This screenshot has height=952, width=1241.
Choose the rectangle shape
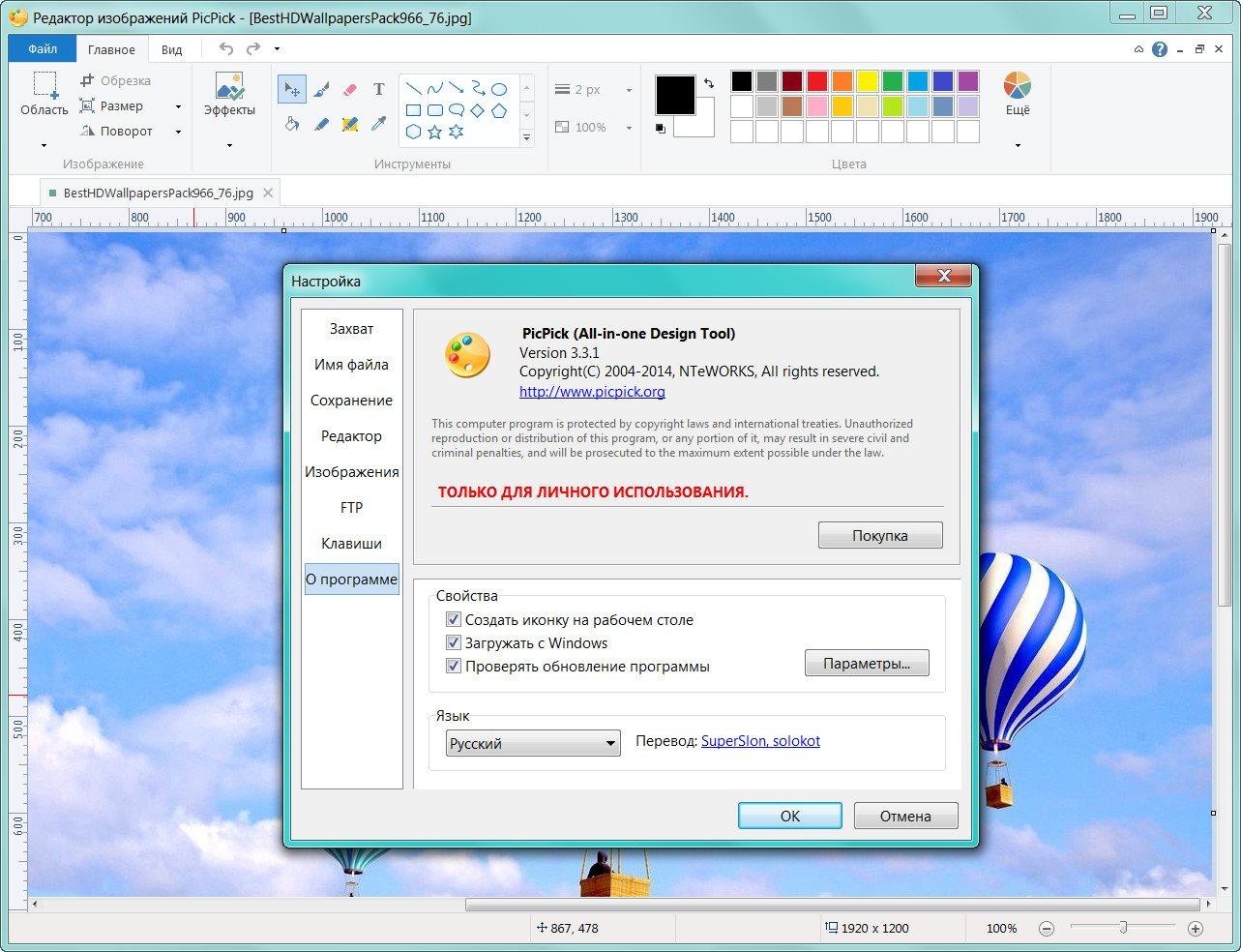(x=413, y=110)
